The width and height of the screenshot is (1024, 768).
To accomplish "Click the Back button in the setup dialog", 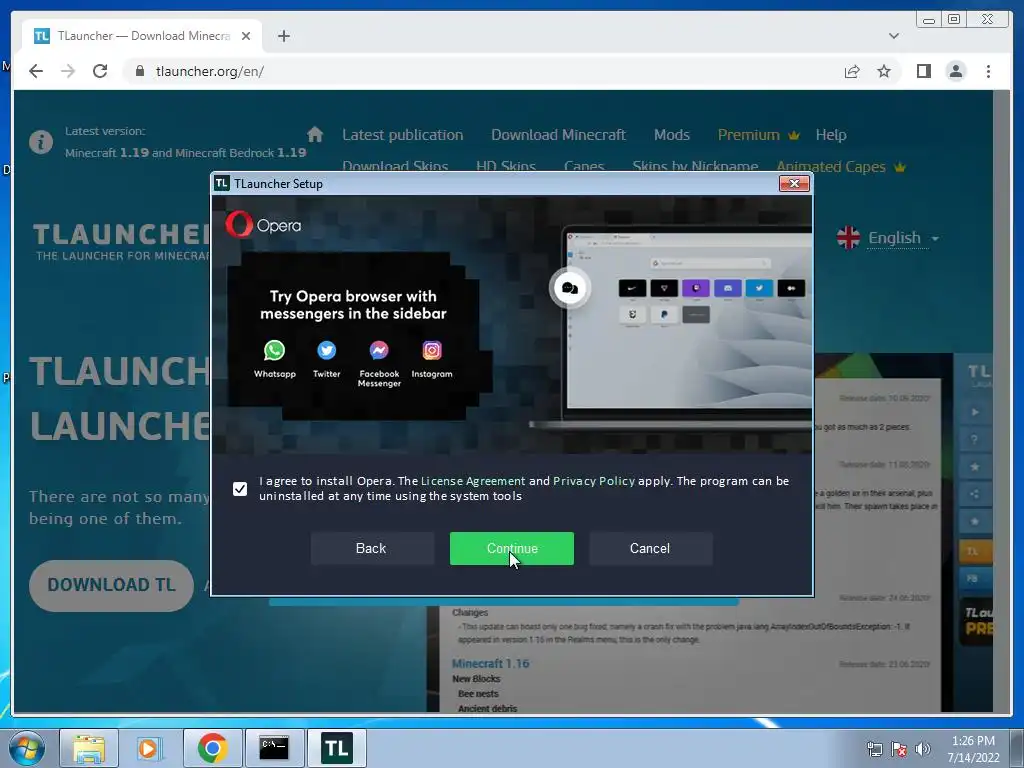I will coord(371,548).
